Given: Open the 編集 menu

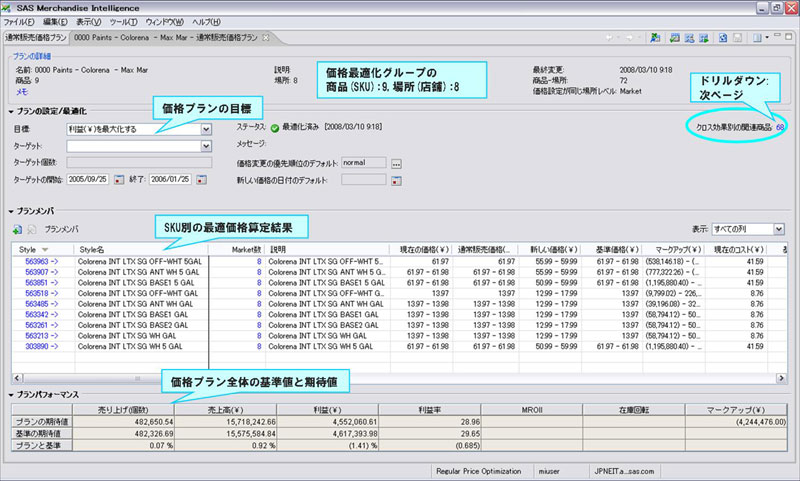Looking at the screenshot, I should [55, 22].
